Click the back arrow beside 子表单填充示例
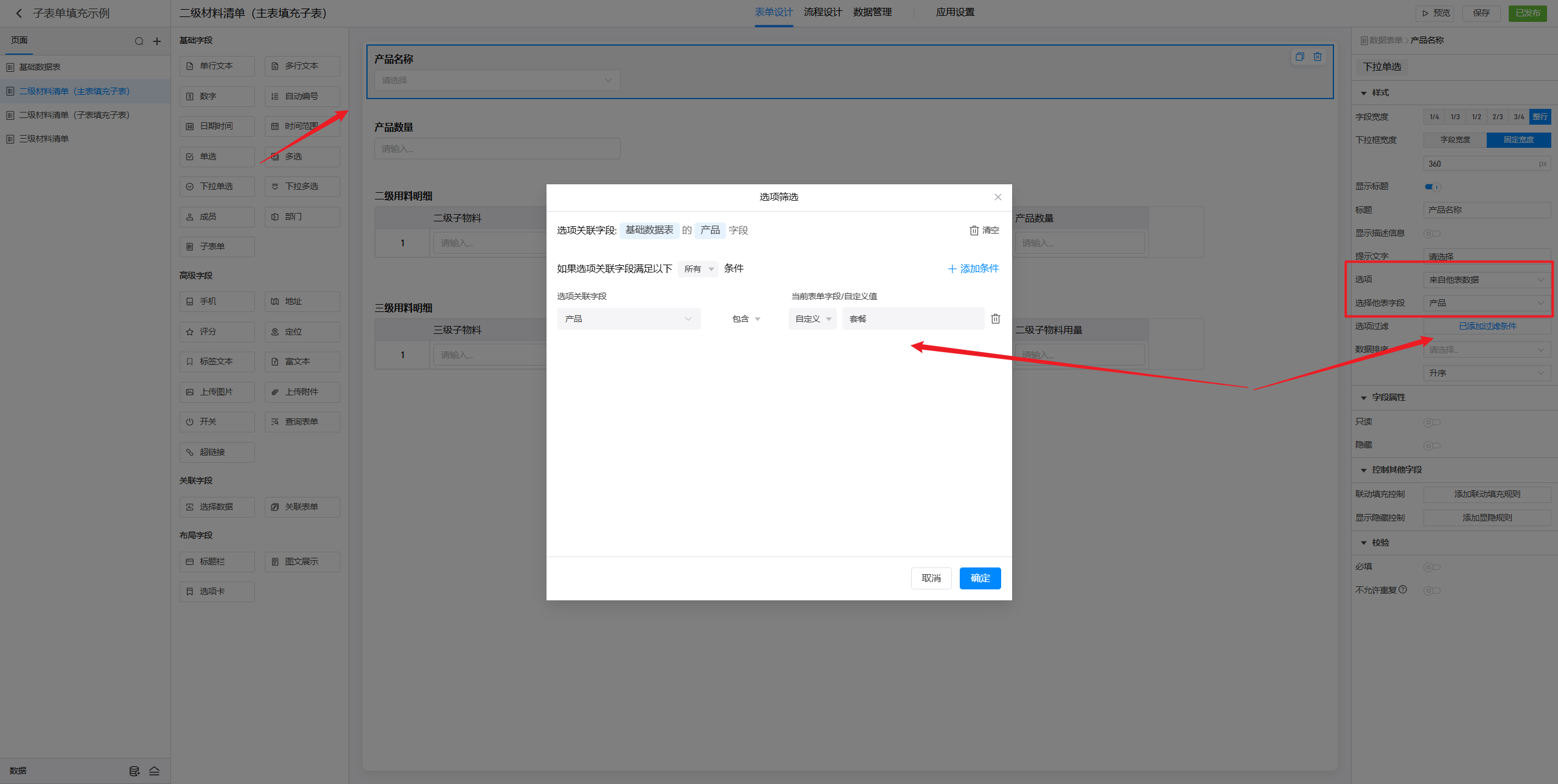The height and width of the screenshot is (784, 1558). [19, 13]
